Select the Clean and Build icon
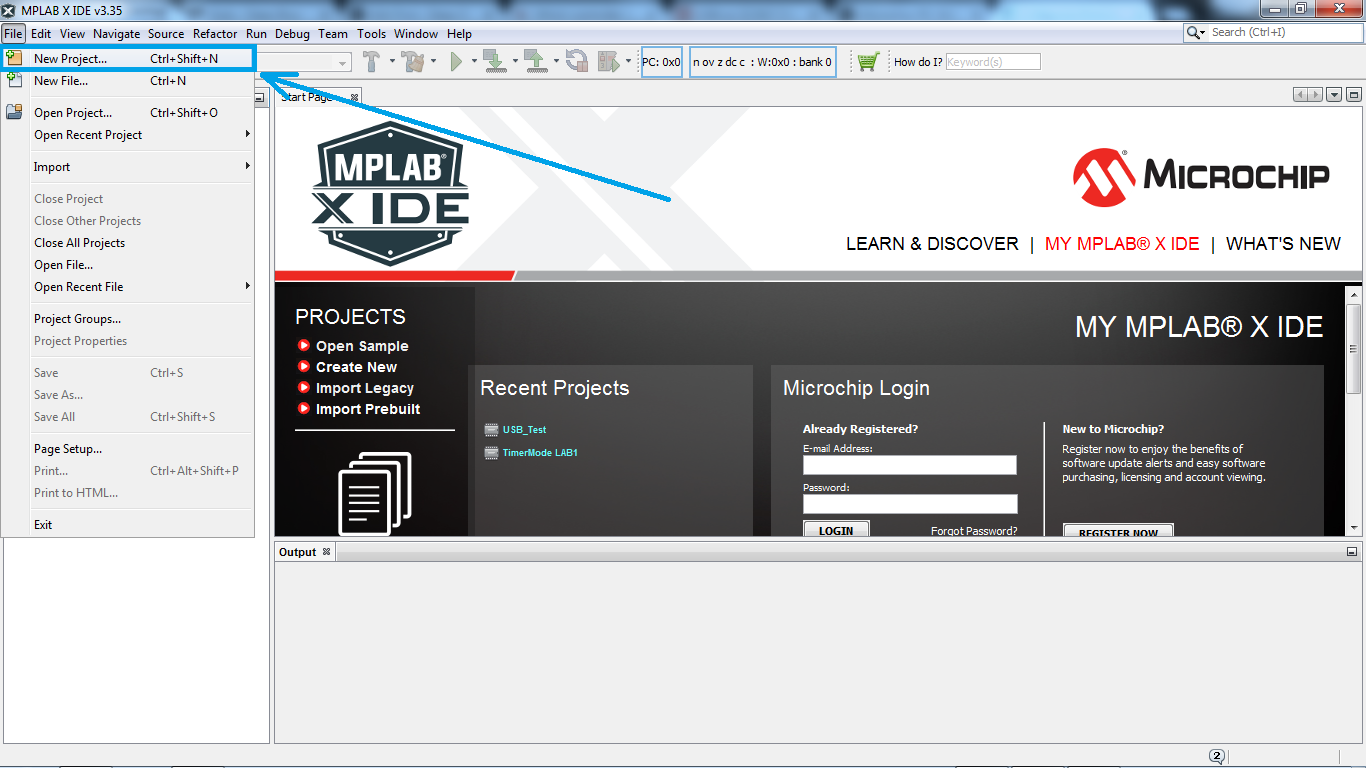 click(411, 60)
